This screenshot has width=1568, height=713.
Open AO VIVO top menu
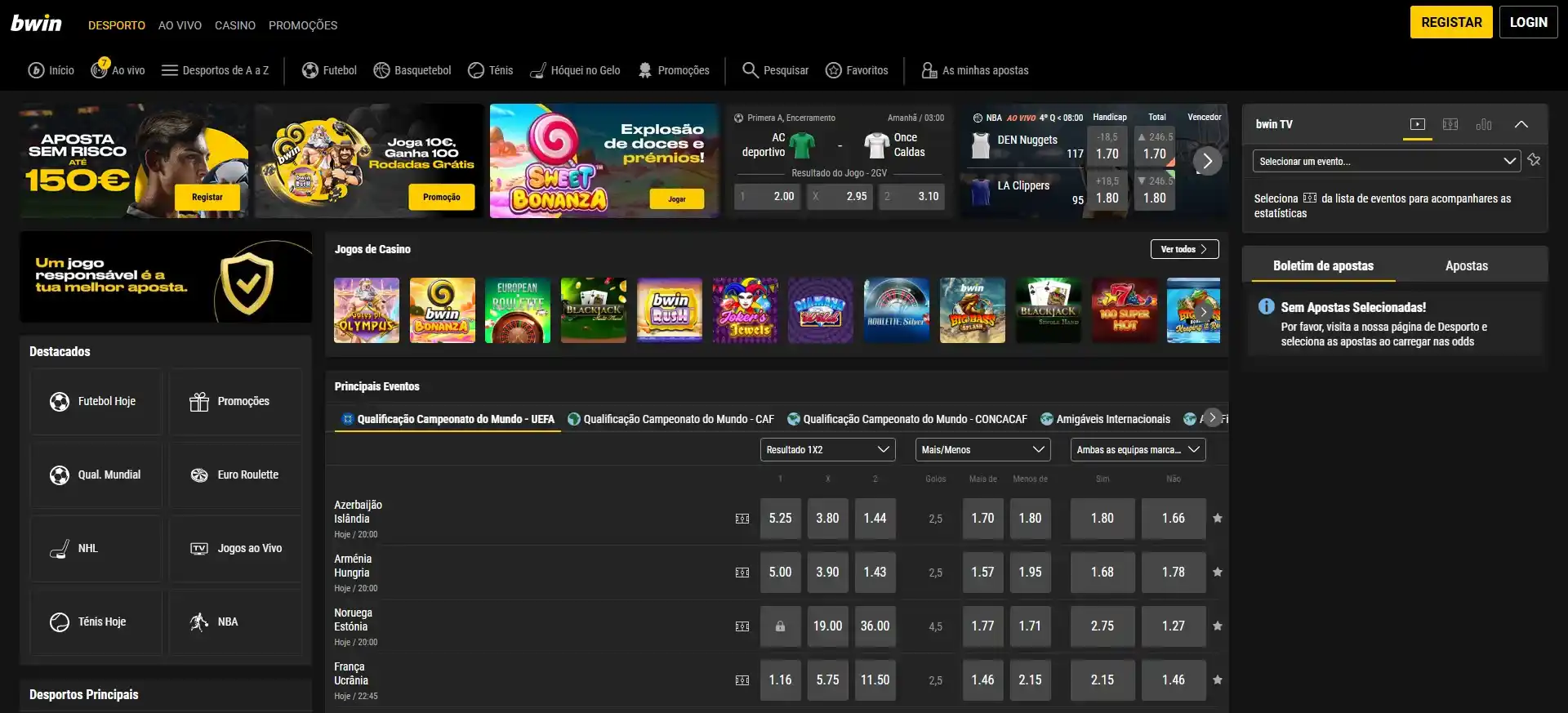coord(180,25)
